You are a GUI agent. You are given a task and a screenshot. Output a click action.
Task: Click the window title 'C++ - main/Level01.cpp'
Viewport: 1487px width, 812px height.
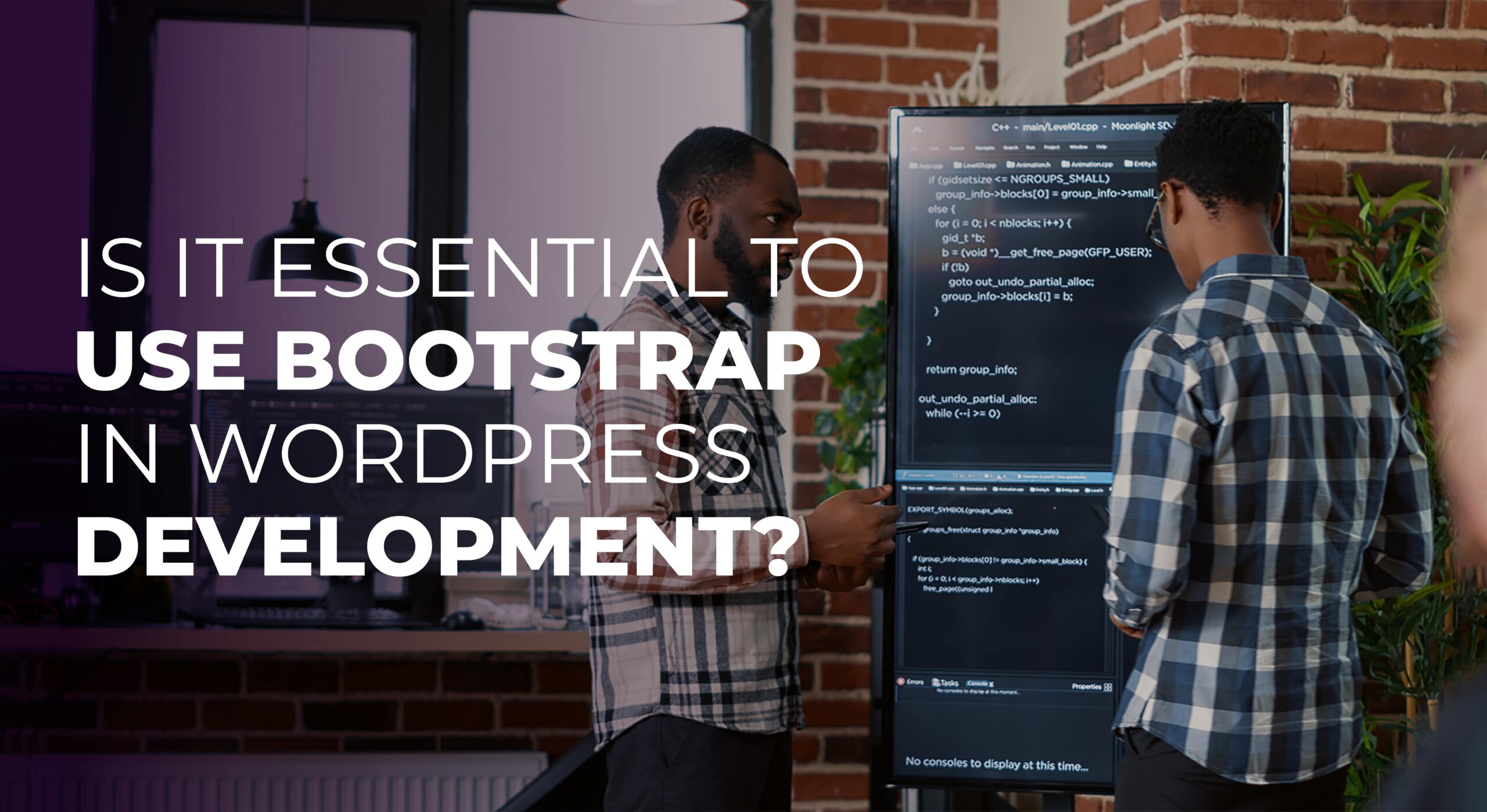(1045, 127)
